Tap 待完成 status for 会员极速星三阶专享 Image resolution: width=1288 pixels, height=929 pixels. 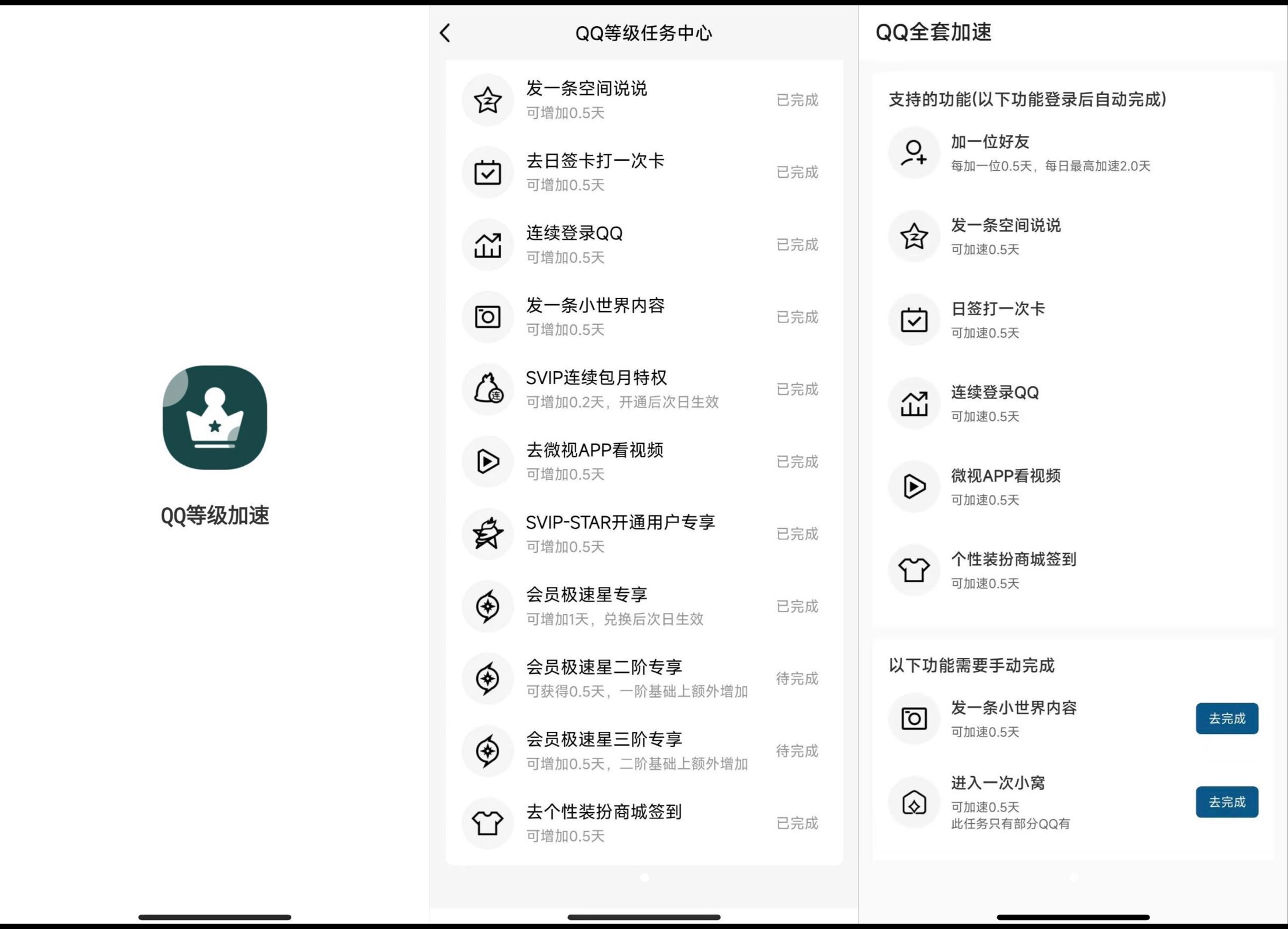[797, 751]
